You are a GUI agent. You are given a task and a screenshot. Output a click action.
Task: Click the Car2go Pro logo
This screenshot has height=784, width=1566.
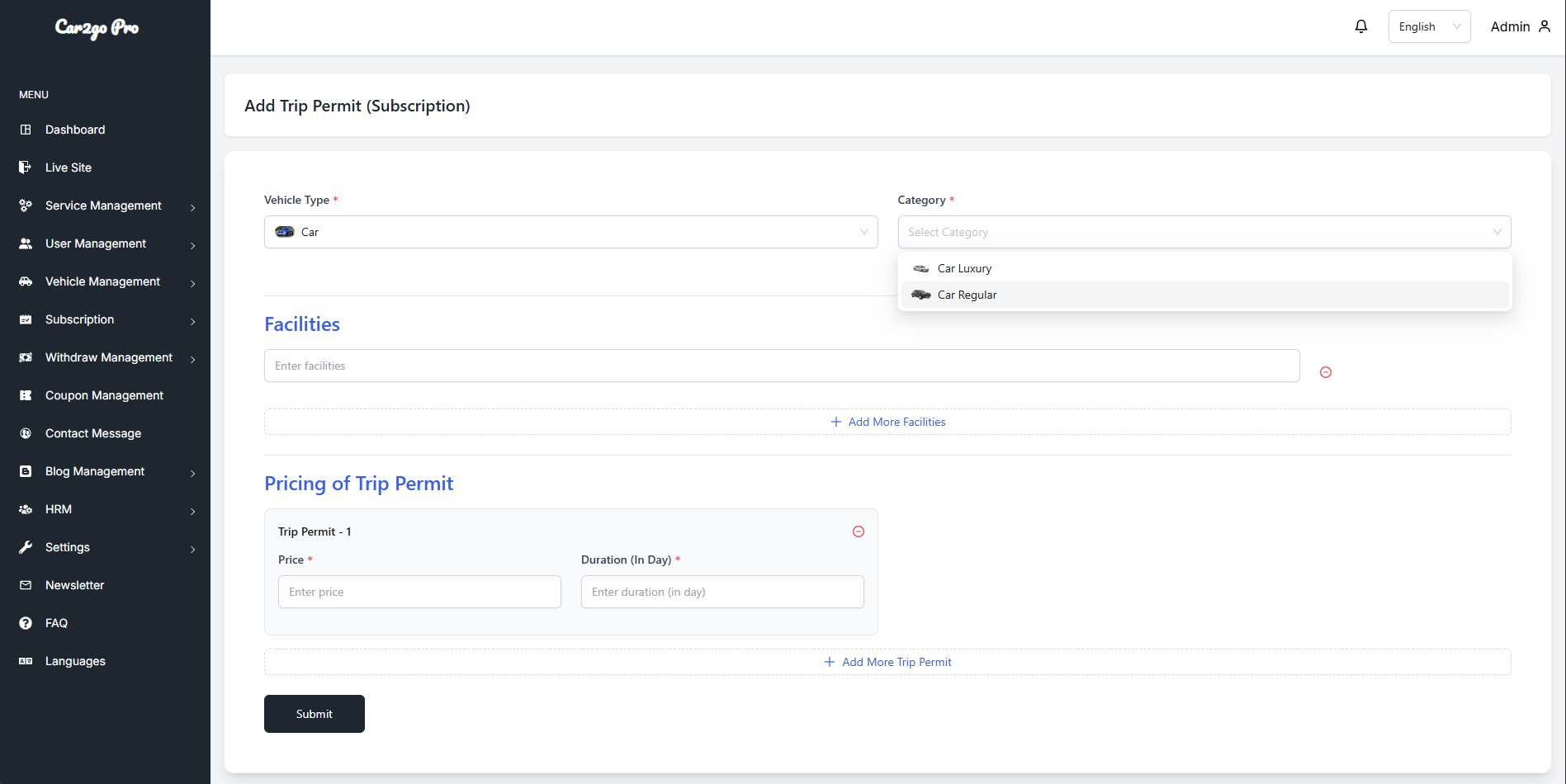(x=97, y=28)
